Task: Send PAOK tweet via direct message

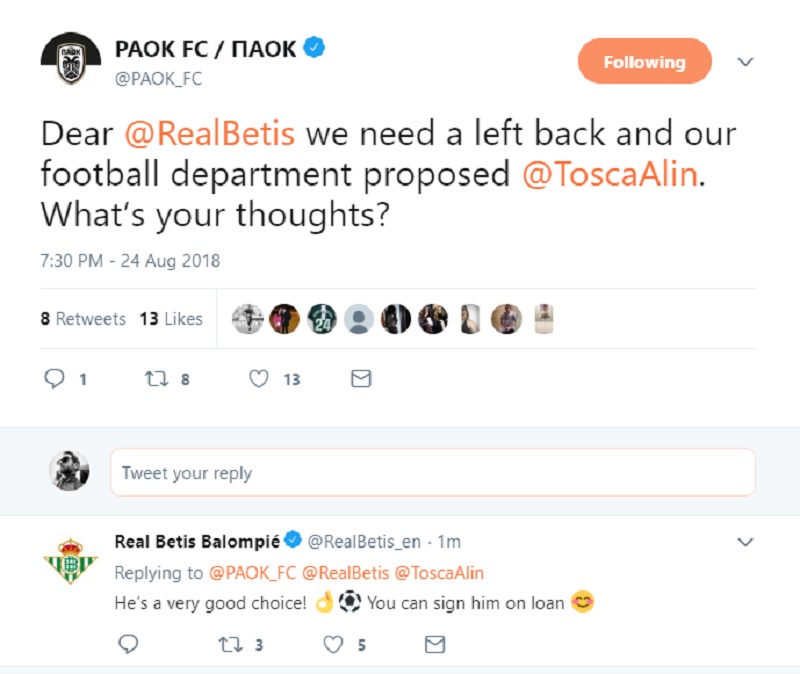Action: click(361, 379)
